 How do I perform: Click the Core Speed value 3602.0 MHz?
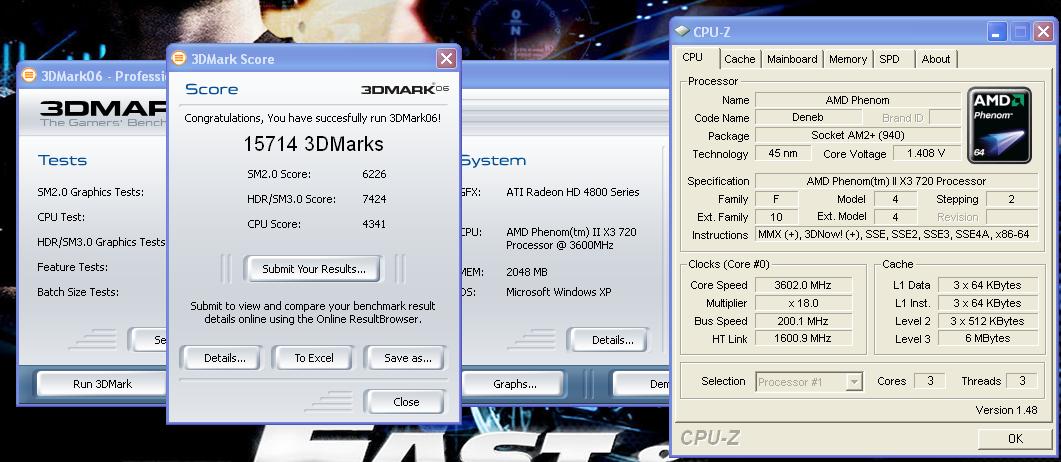[803, 285]
